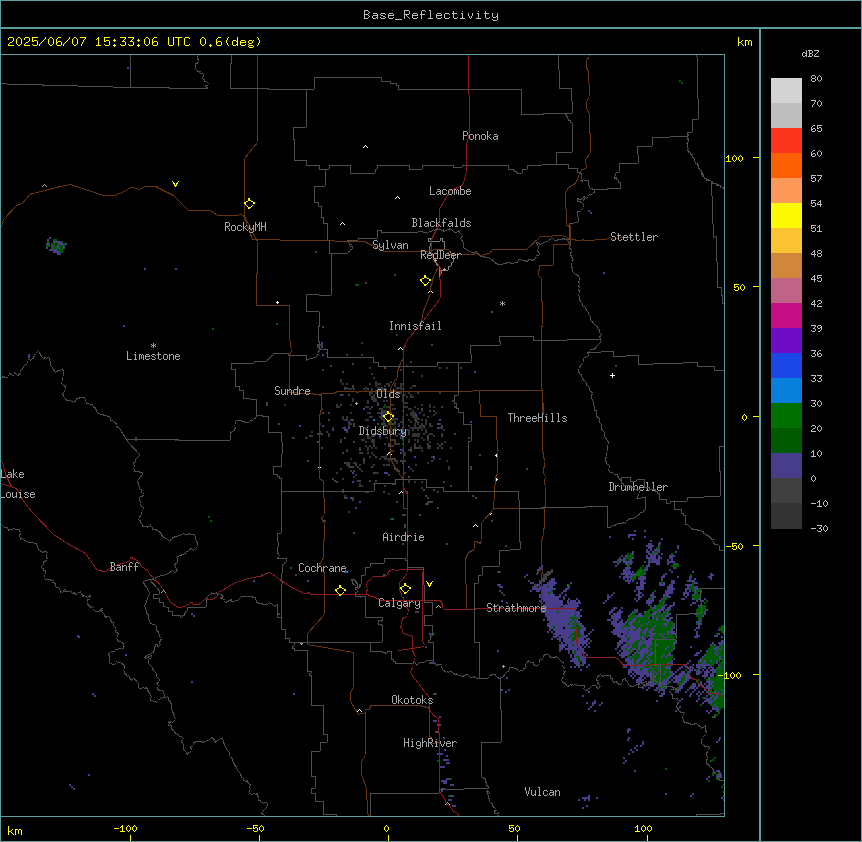Click the Didsbury label
The width and height of the screenshot is (862, 842).
(383, 431)
